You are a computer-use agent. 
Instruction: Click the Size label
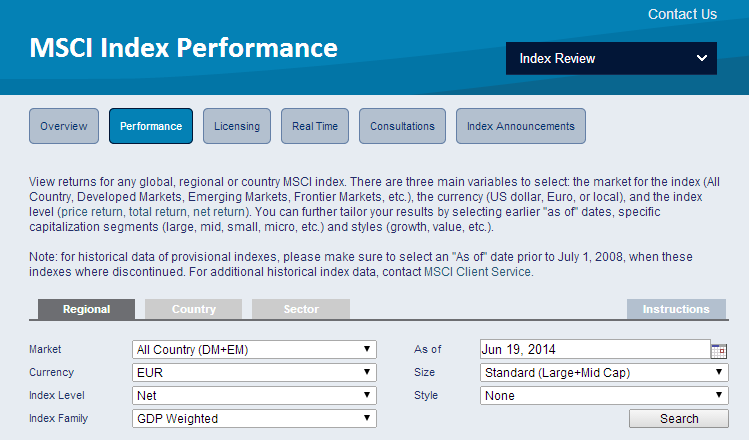424,372
